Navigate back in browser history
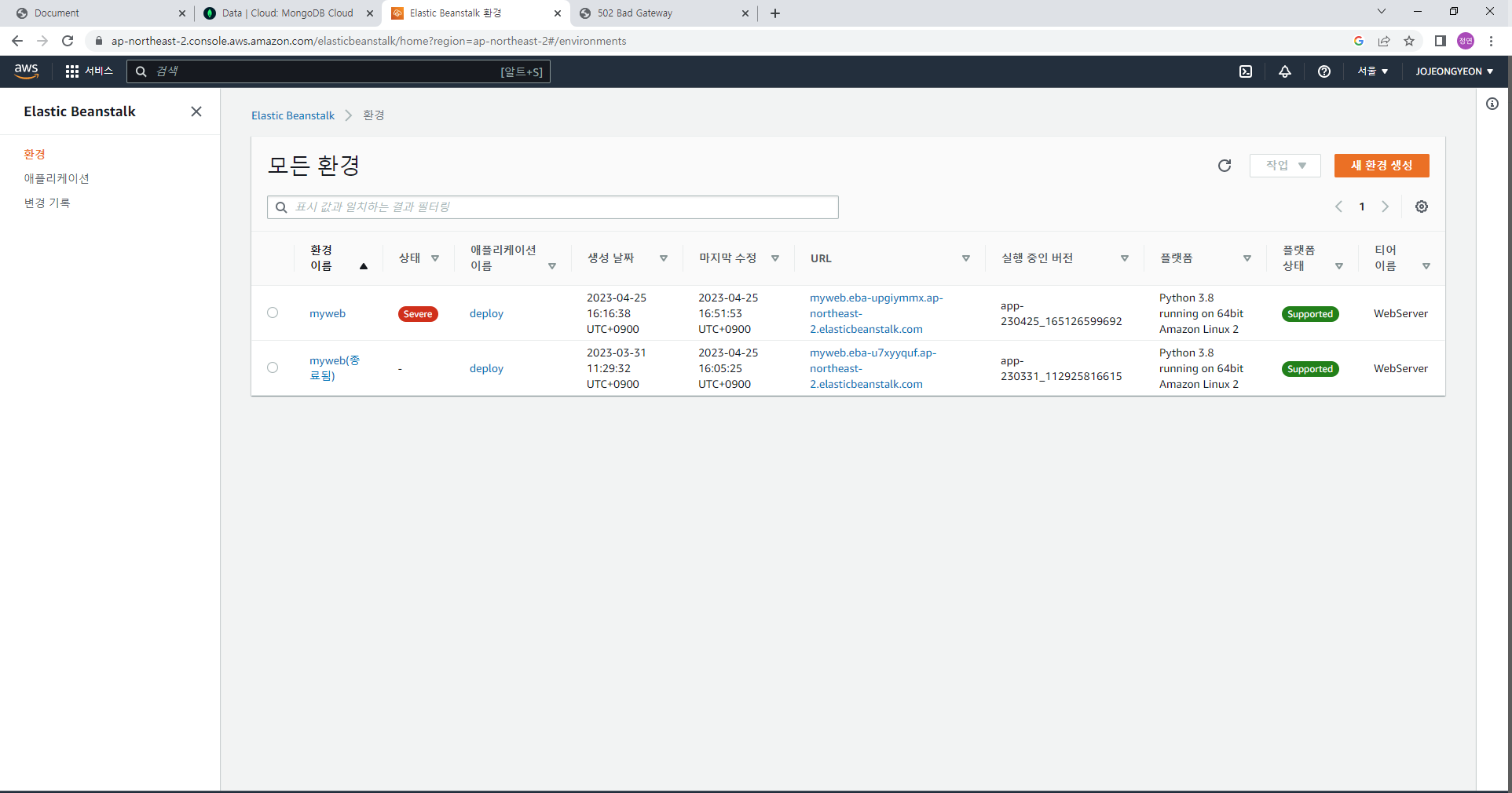This screenshot has height=793, width=1512. tap(17, 41)
